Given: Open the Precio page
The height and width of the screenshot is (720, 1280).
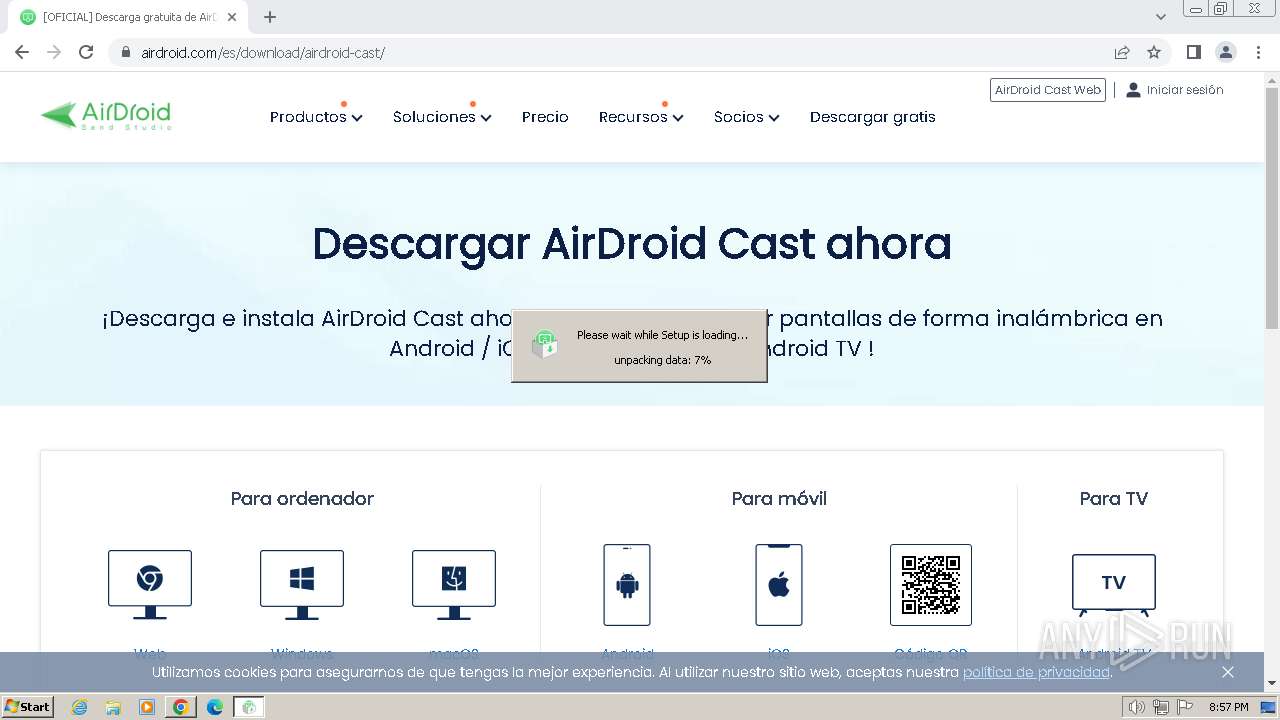Looking at the screenshot, I should [545, 117].
